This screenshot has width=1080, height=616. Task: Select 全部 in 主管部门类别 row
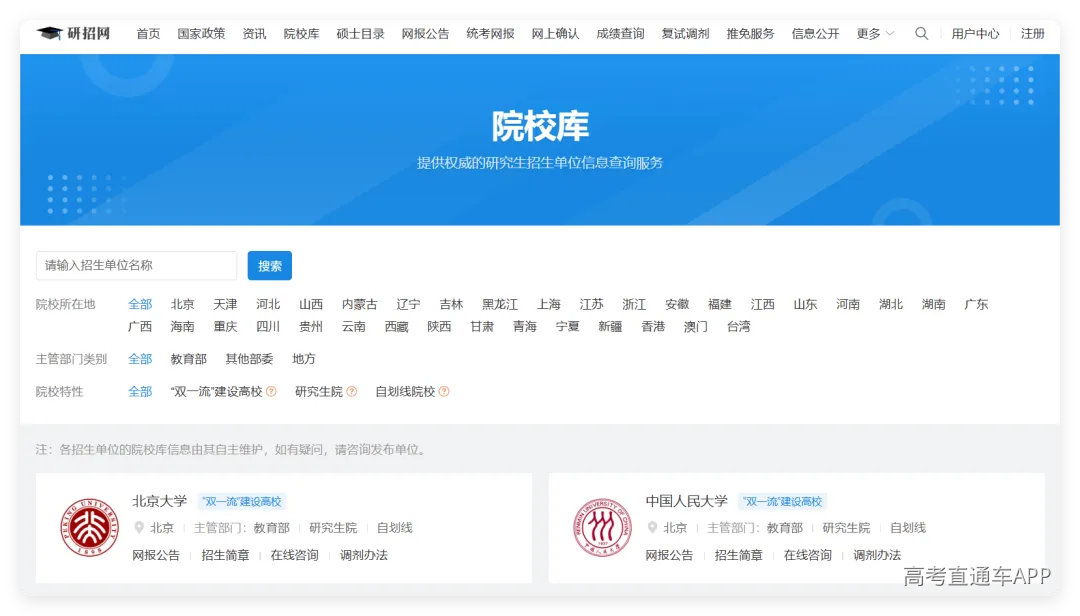pyautogui.click(x=140, y=358)
